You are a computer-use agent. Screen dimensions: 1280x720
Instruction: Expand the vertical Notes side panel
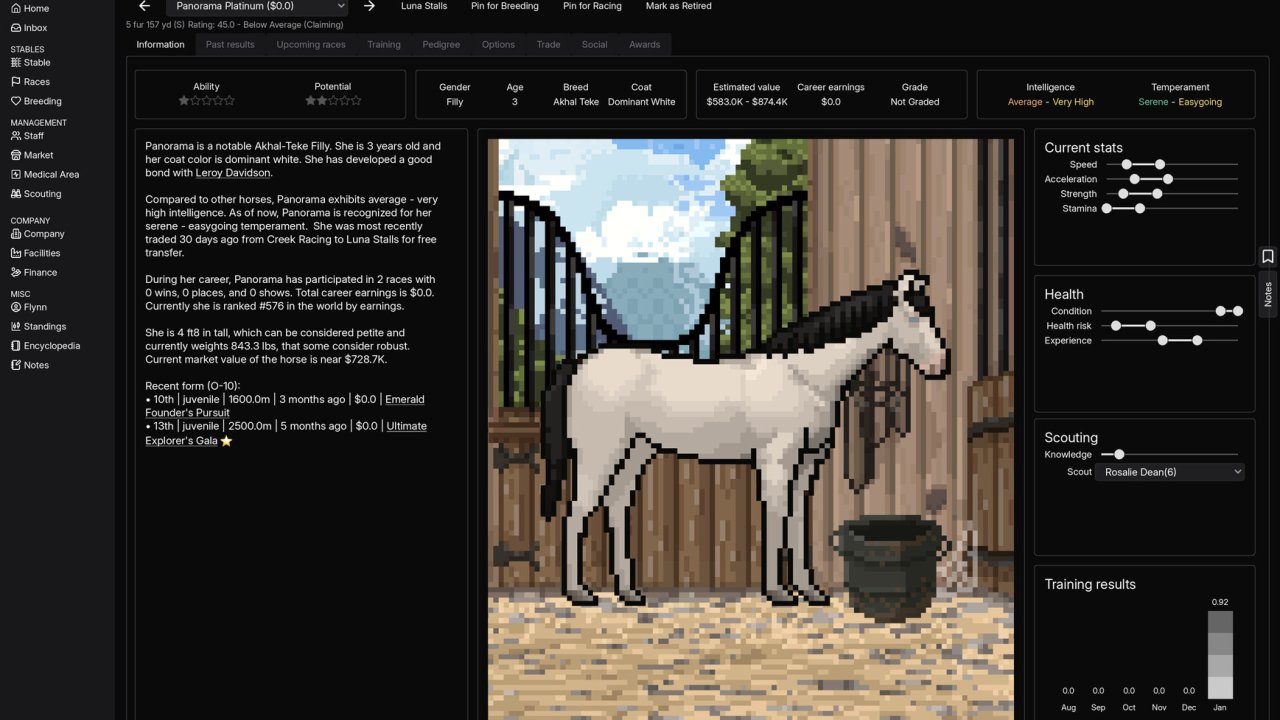[x=1268, y=294]
